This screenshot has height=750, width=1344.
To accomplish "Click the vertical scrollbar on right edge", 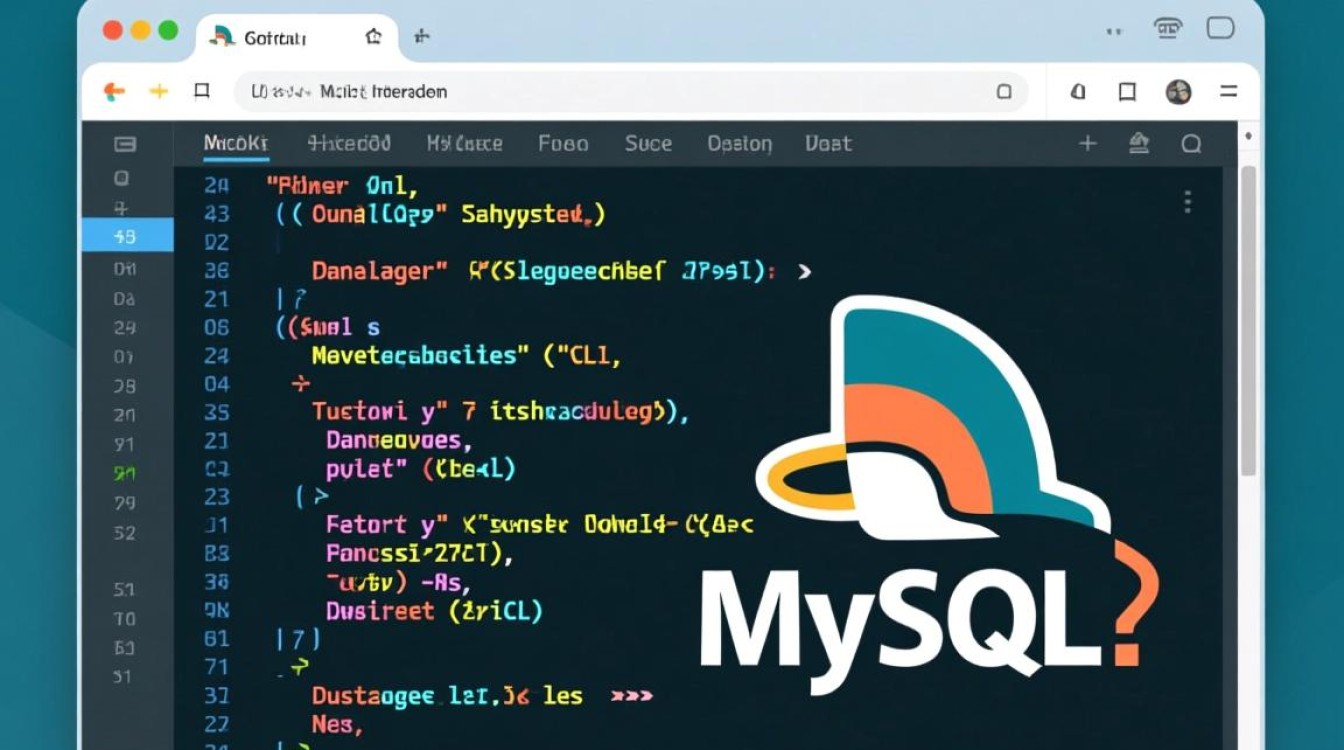I will point(1248,320).
